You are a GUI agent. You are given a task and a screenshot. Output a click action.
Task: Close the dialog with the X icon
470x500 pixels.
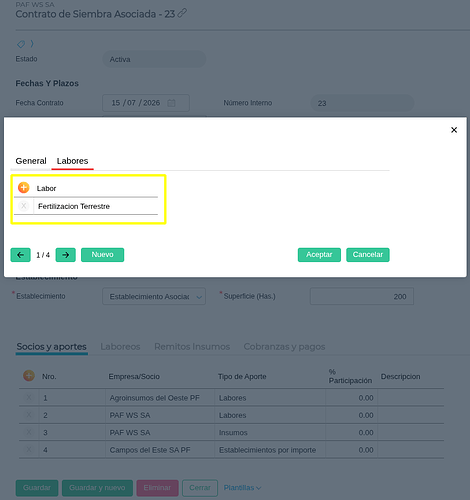tap(454, 130)
